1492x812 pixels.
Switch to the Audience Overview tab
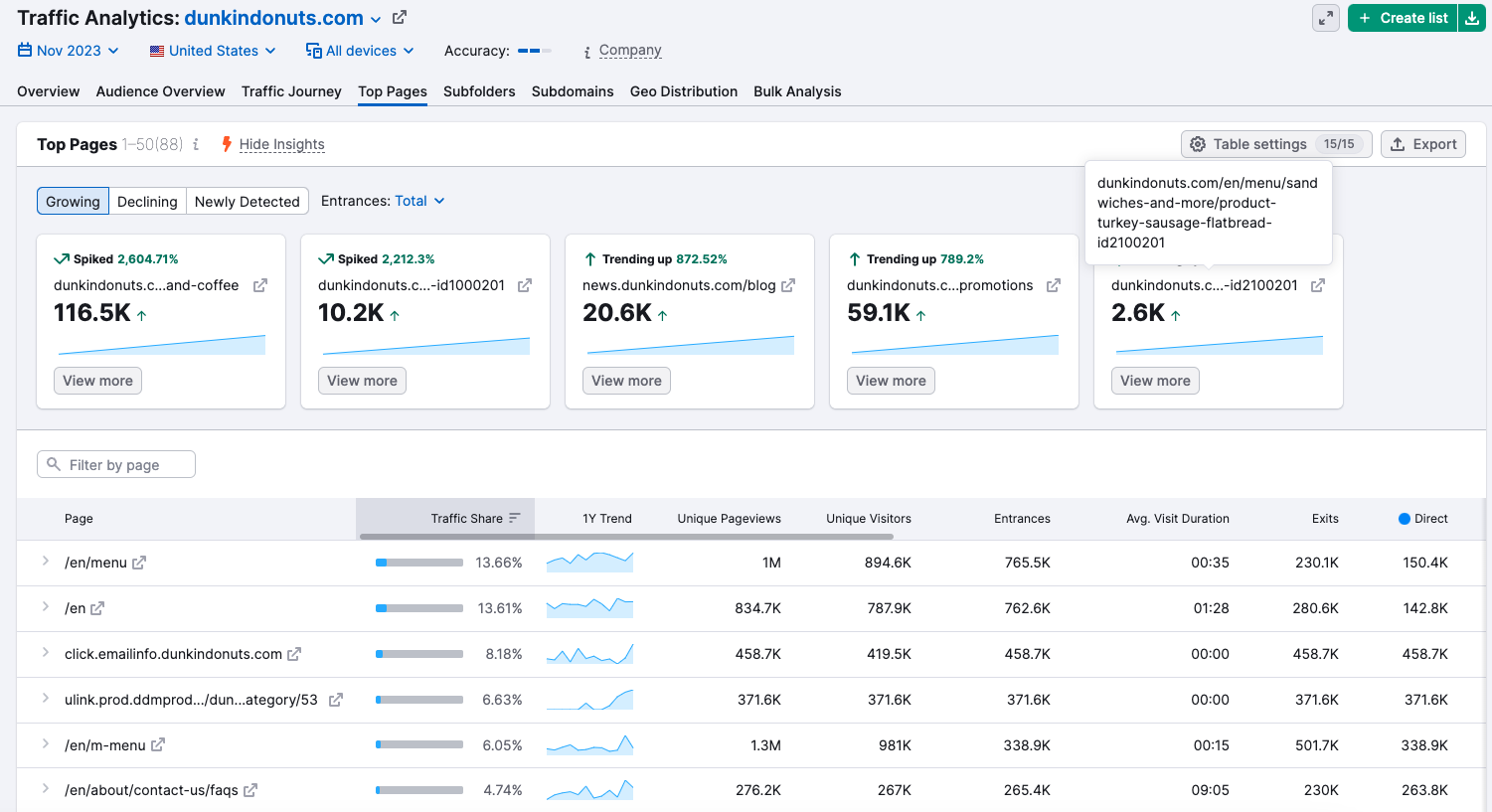(160, 91)
